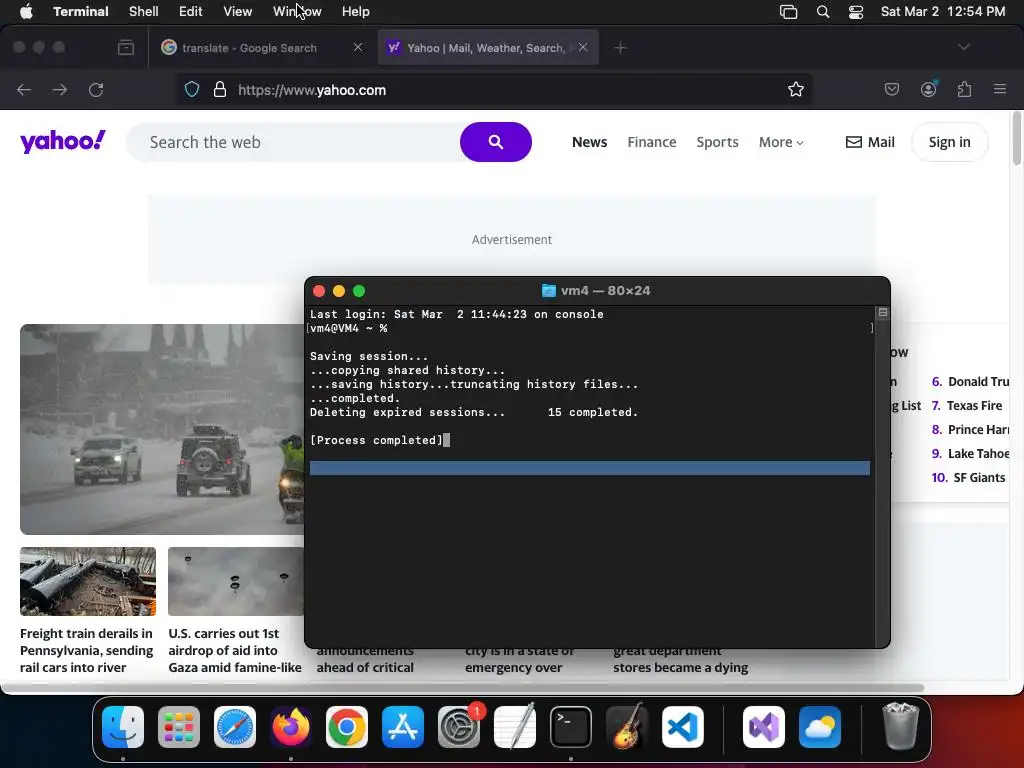The height and width of the screenshot is (768, 1024).
Task: Open the extensions puzzle icon
Action: point(965,89)
